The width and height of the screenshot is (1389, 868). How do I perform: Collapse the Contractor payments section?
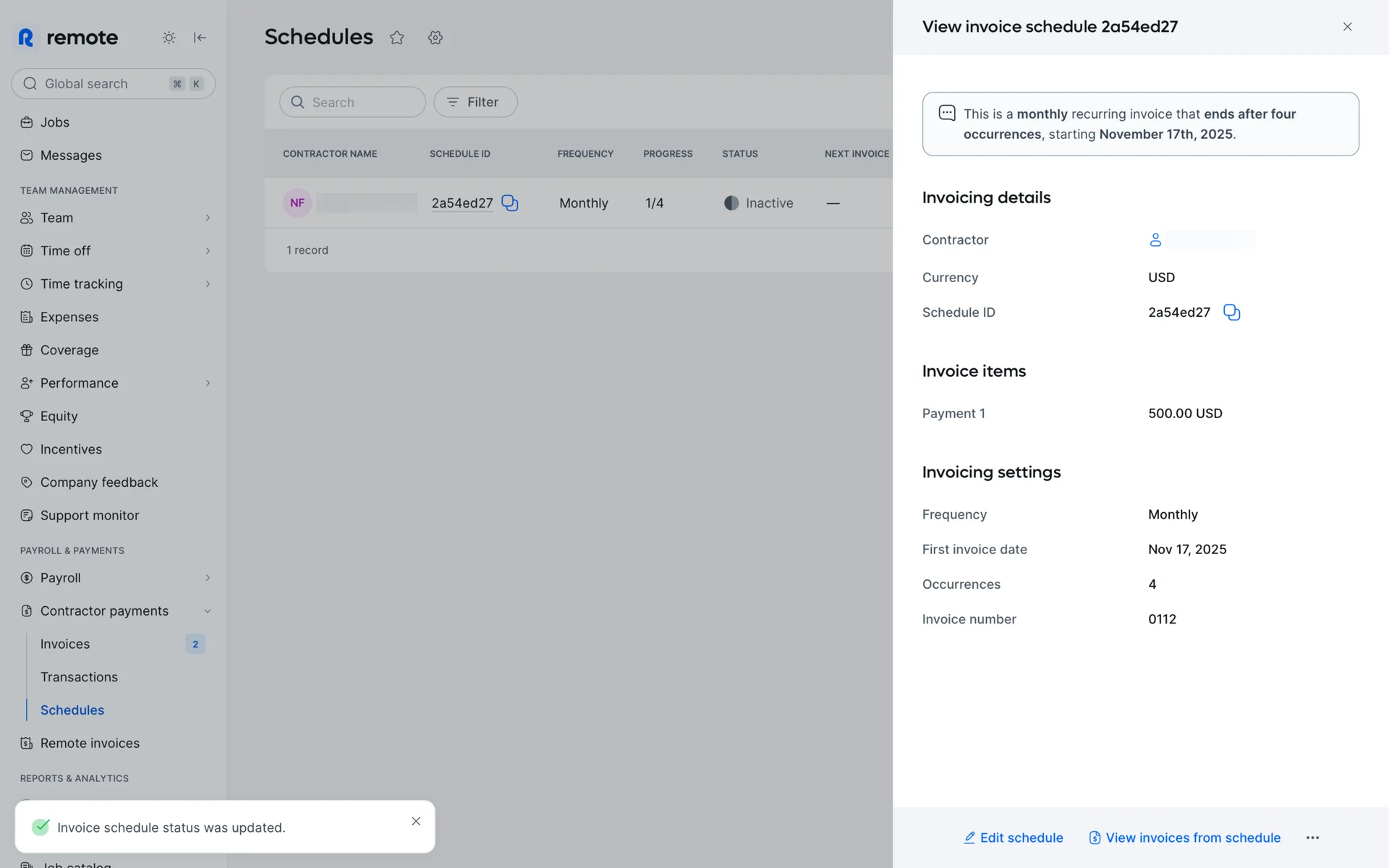[208, 611]
